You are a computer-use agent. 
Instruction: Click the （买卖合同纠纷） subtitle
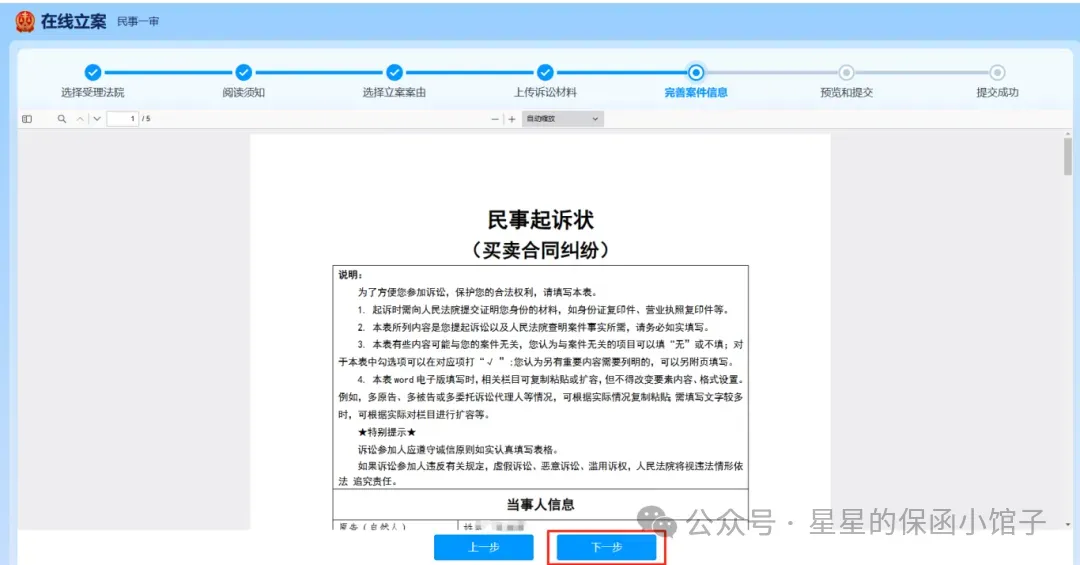point(541,249)
